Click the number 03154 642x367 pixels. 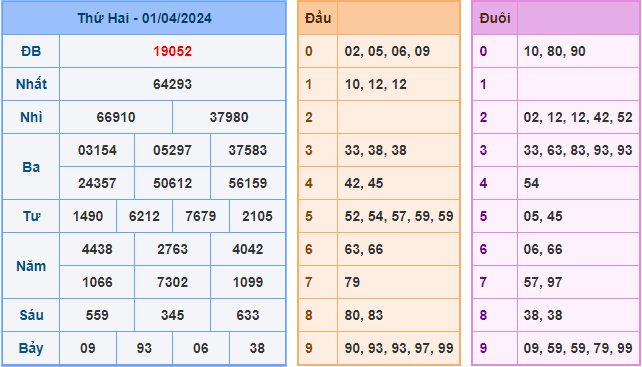click(97, 150)
